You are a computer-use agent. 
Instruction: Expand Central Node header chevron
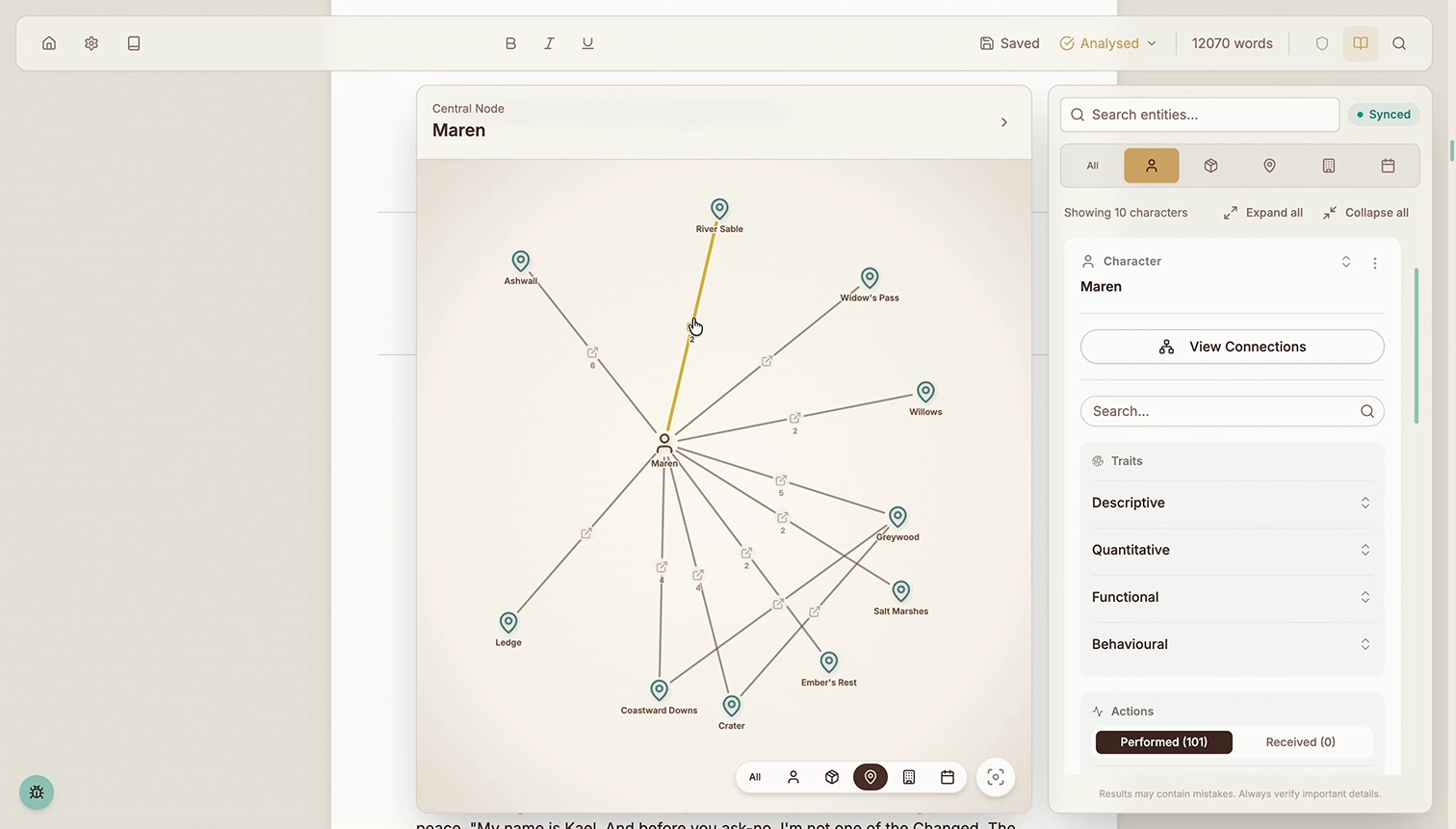click(x=1003, y=122)
